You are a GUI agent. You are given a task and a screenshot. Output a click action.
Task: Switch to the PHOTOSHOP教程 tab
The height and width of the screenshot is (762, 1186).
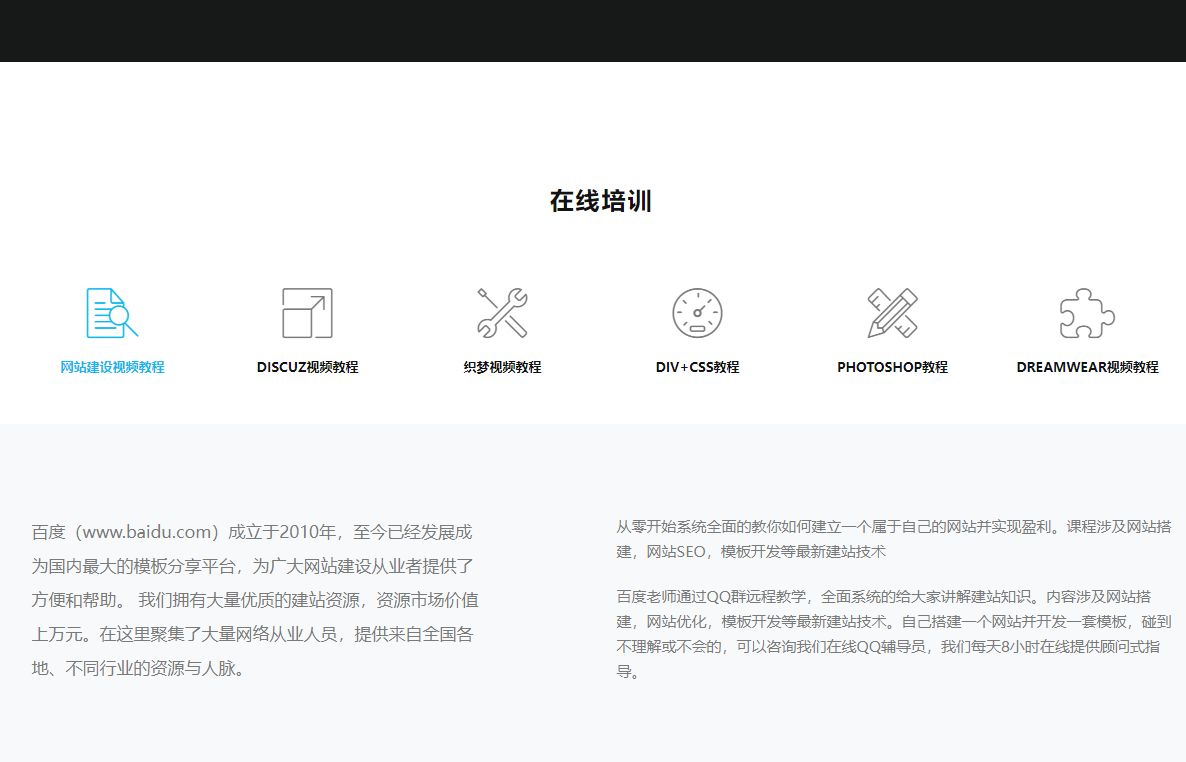(x=892, y=367)
